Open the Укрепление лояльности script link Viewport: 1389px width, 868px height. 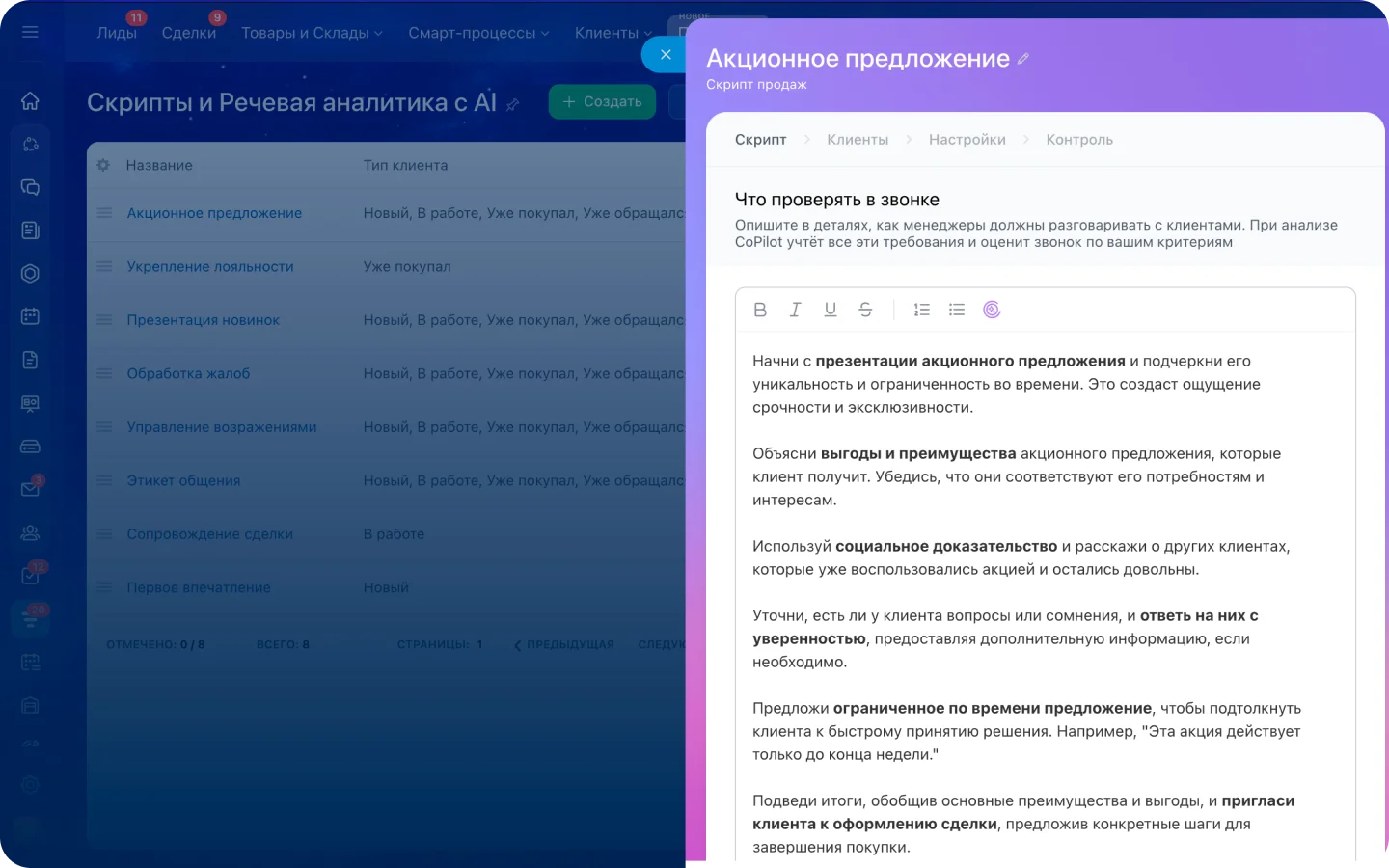(x=208, y=266)
